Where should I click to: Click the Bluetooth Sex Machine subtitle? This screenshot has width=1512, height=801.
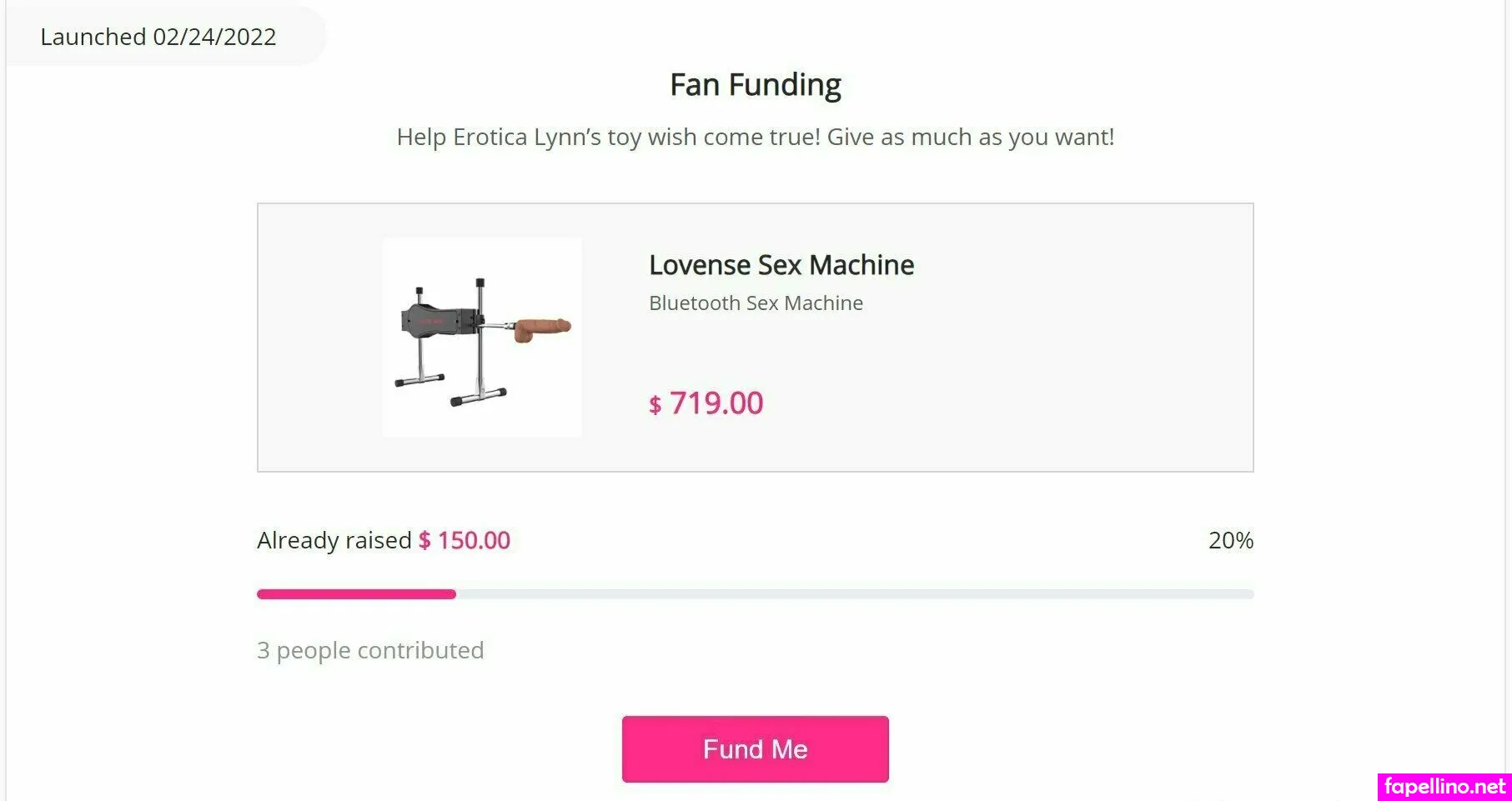coord(756,303)
